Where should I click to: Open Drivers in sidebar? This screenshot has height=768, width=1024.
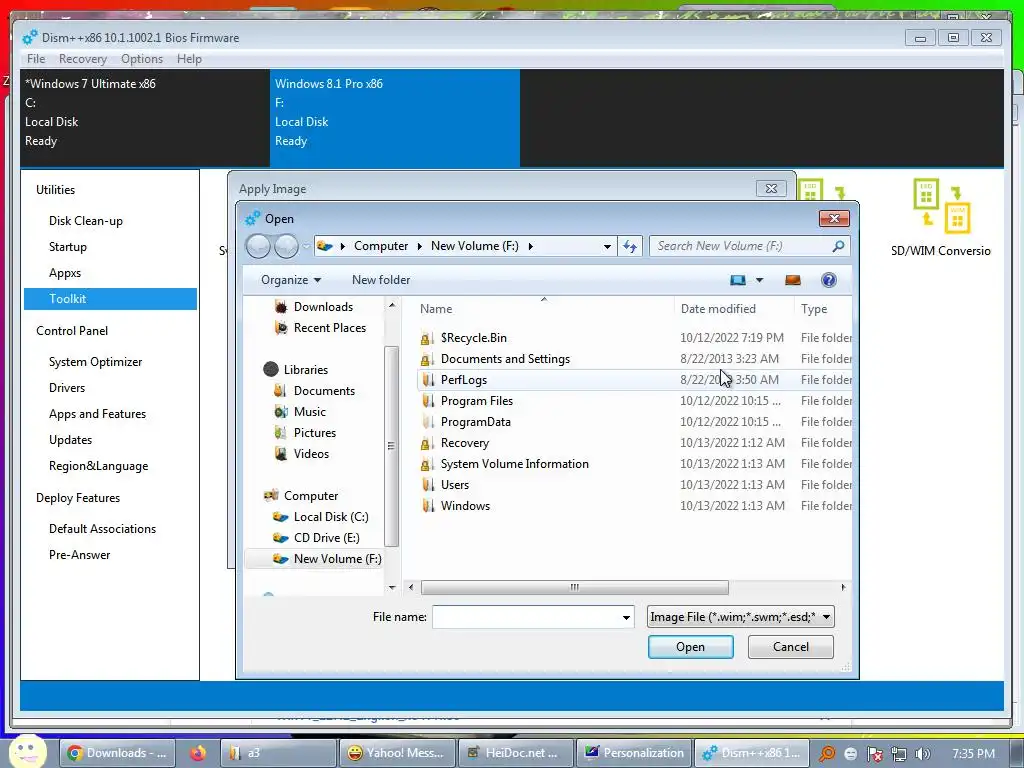67,388
